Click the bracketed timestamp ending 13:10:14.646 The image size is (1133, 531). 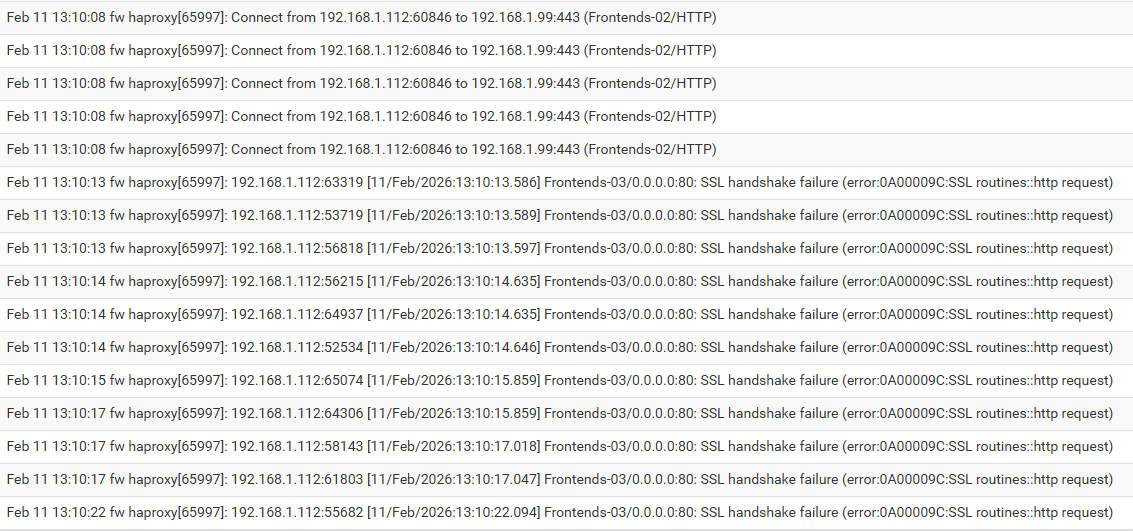coord(453,347)
